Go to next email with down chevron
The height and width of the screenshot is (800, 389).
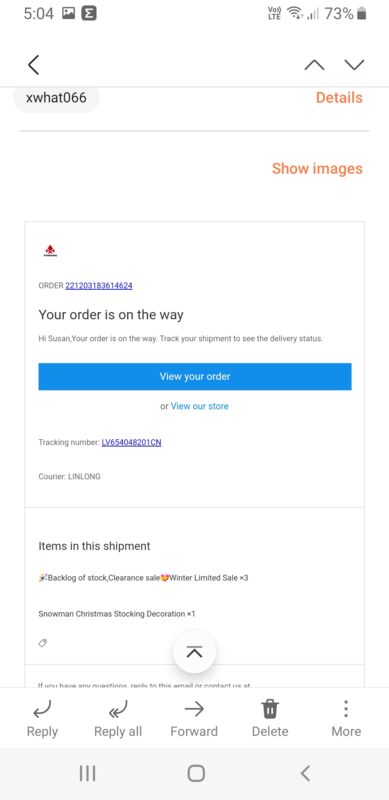[354, 65]
